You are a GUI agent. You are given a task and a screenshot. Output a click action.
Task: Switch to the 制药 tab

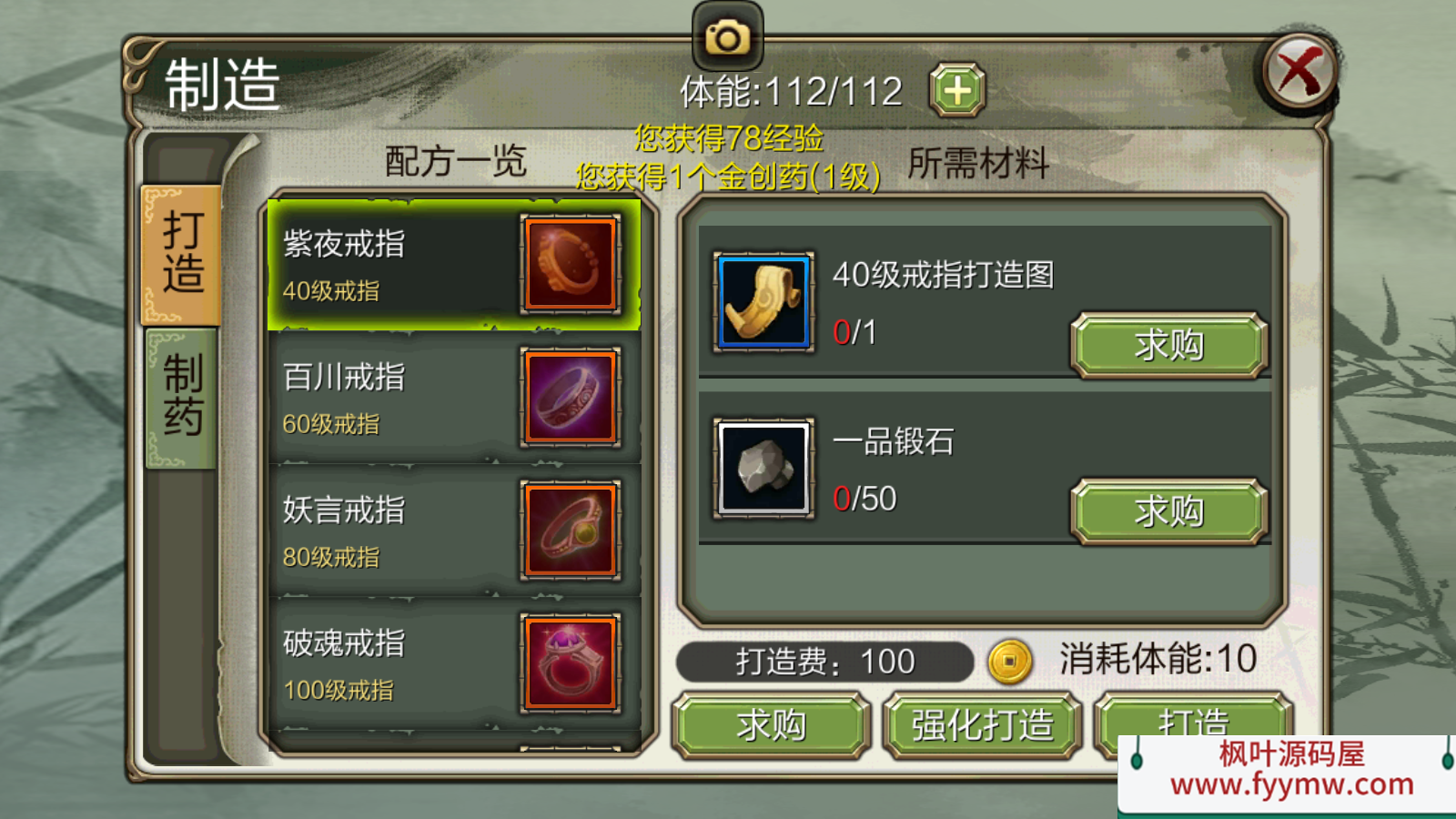point(181,399)
